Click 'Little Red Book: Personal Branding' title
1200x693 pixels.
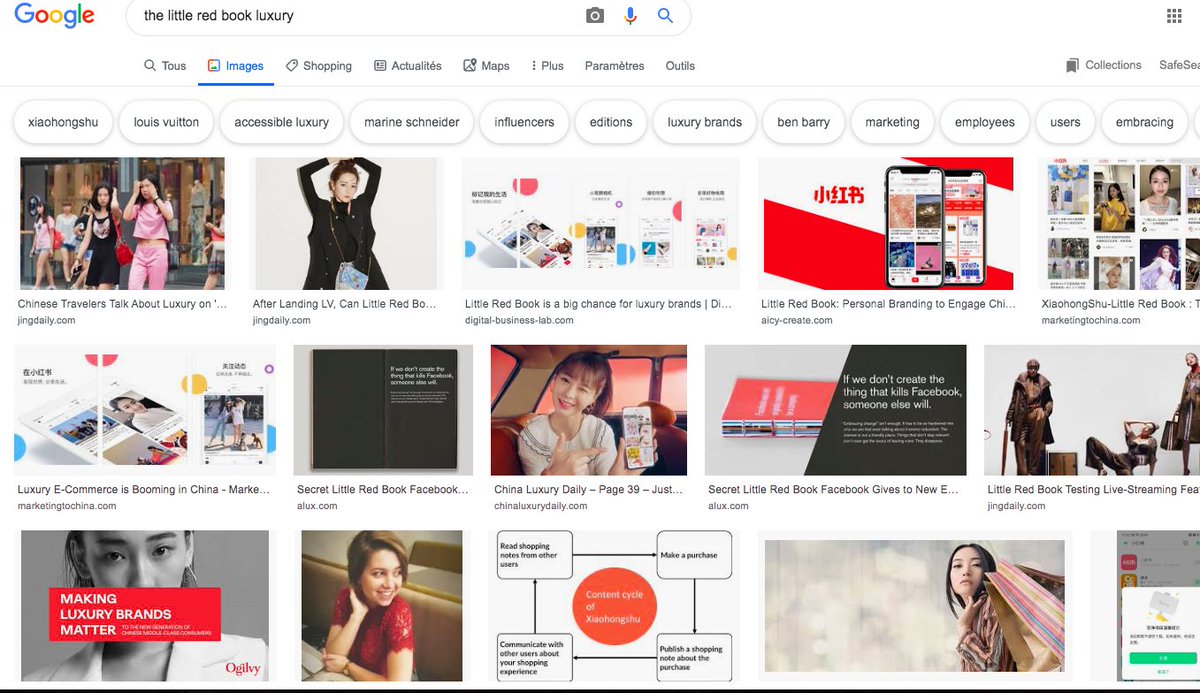[888, 304]
